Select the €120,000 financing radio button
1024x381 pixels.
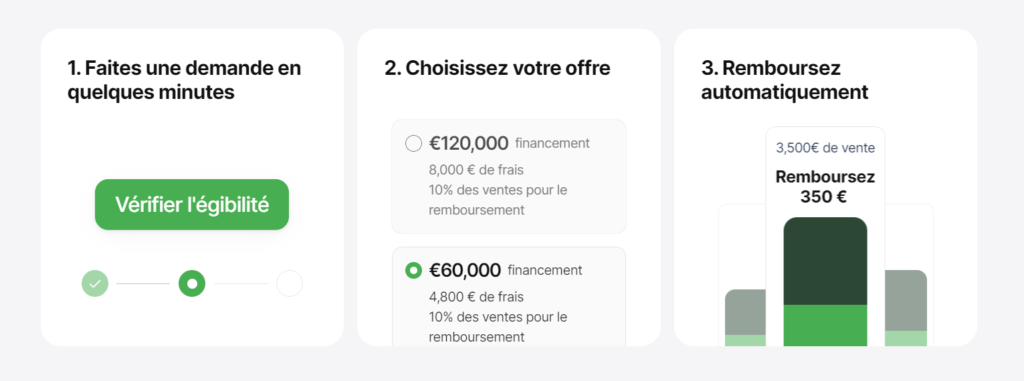413,143
